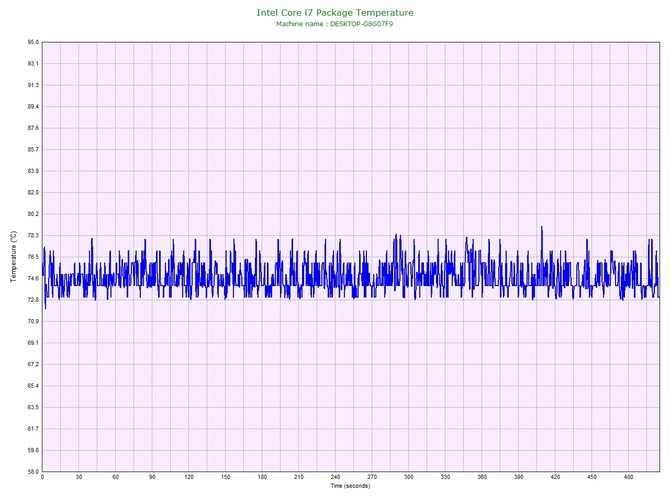Screen dimensions: 670x503
Task: Select the 80.2 label on the Y axis
Action: tap(33, 214)
